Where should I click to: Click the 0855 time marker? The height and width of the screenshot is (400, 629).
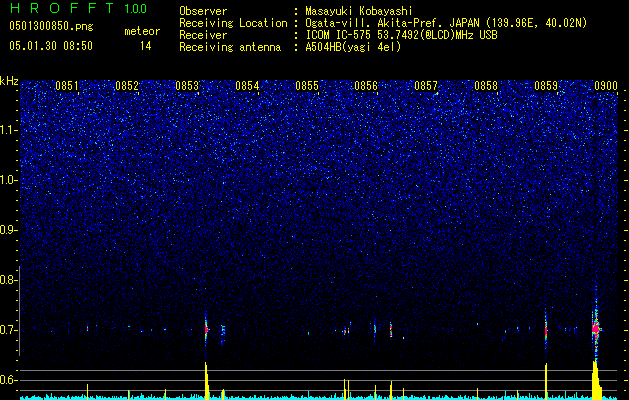click(307, 85)
